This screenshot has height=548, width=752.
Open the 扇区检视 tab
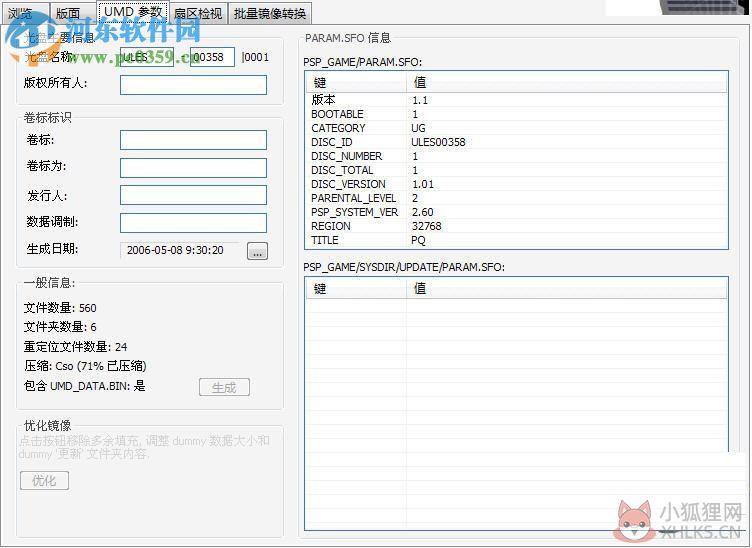(x=198, y=13)
